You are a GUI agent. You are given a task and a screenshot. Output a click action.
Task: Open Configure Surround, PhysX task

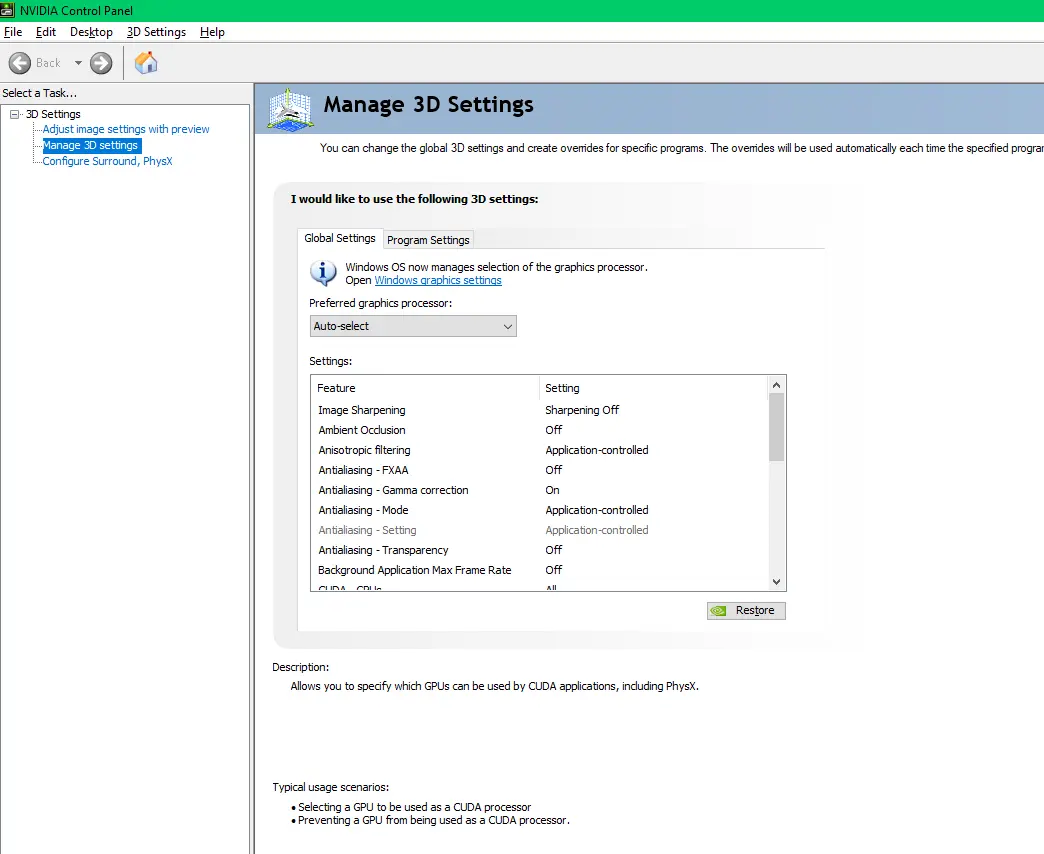click(x=107, y=161)
